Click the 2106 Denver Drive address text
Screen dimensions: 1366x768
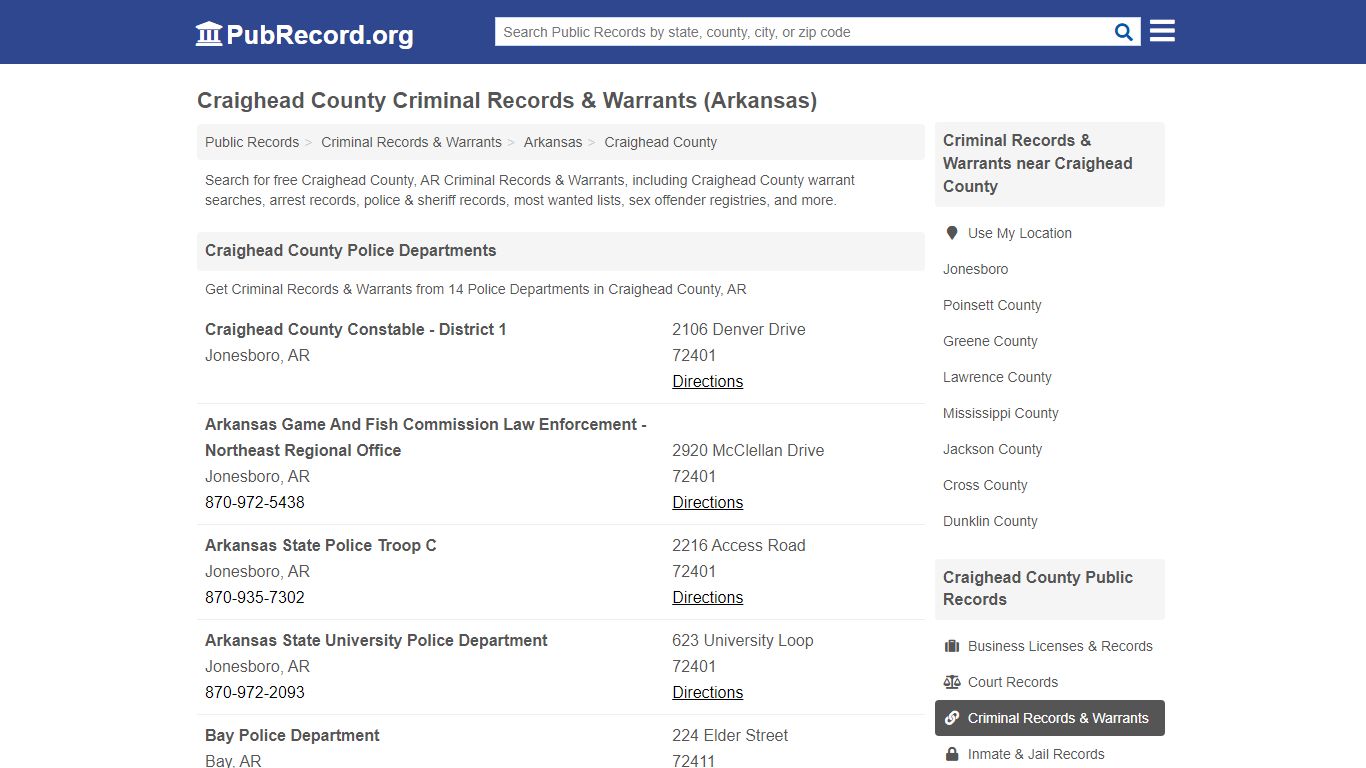click(x=738, y=329)
